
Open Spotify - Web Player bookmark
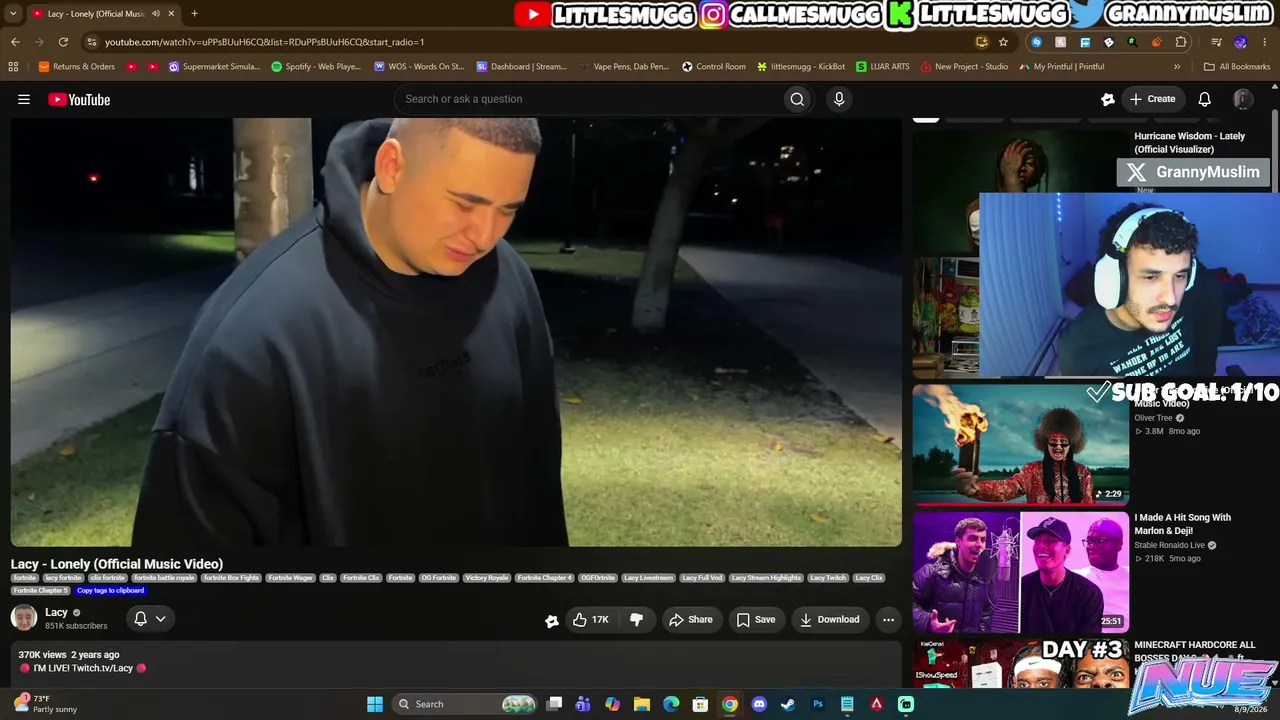[x=316, y=67]
